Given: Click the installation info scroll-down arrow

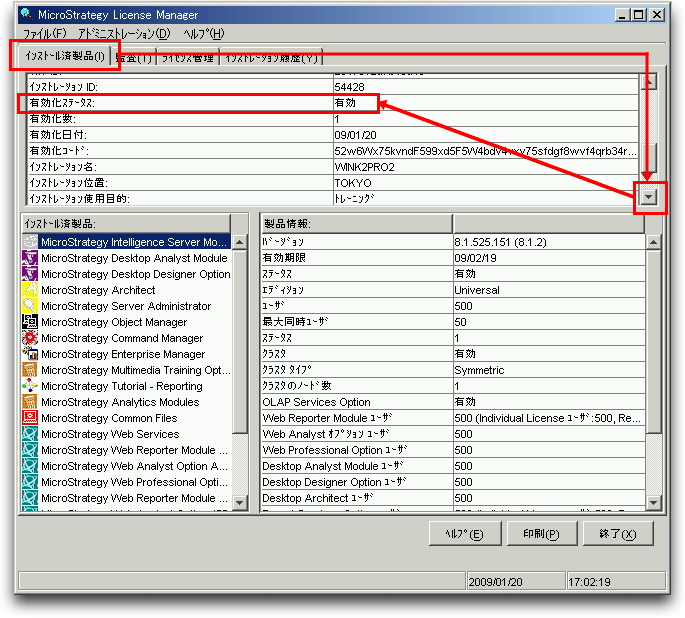Looking at the screenshot, I should [x=649, y=197].
